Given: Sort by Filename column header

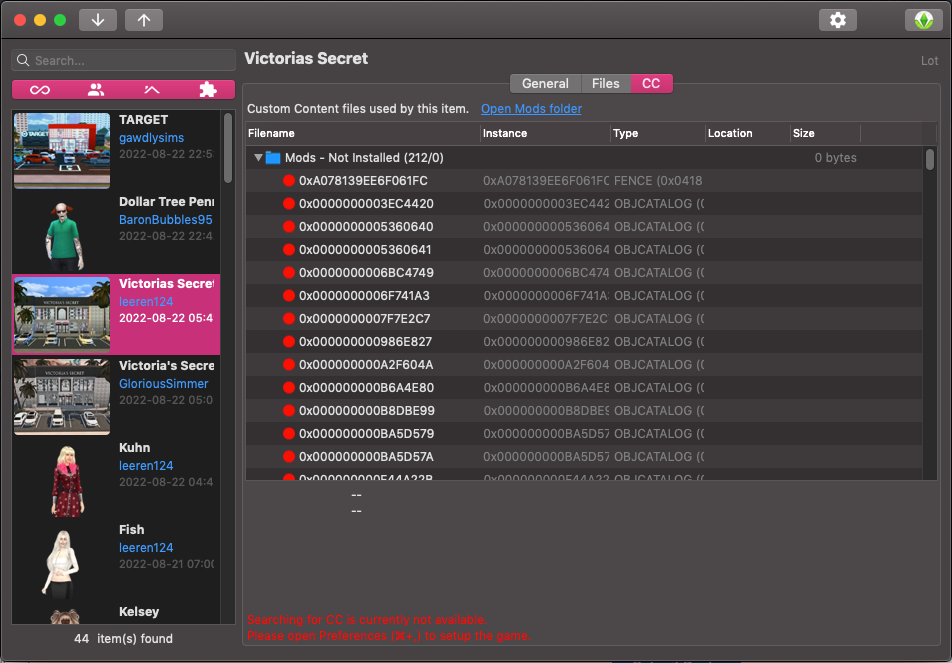Looking at the screenshot, I should coord(362,133).
